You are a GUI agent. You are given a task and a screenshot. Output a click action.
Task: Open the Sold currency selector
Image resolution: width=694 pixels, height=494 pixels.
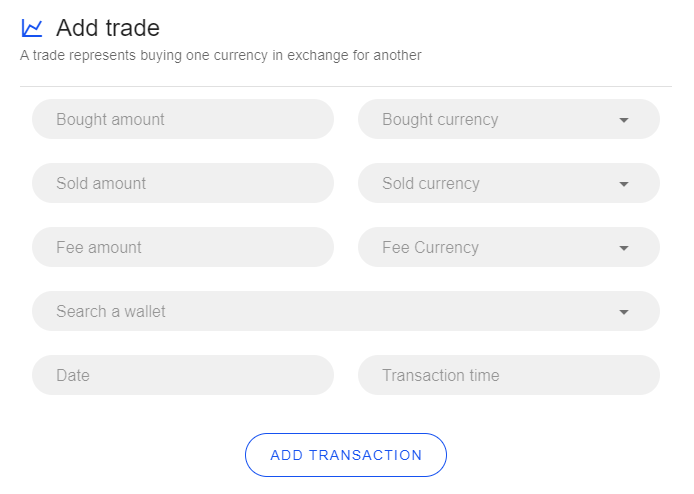tap(509, 183)
